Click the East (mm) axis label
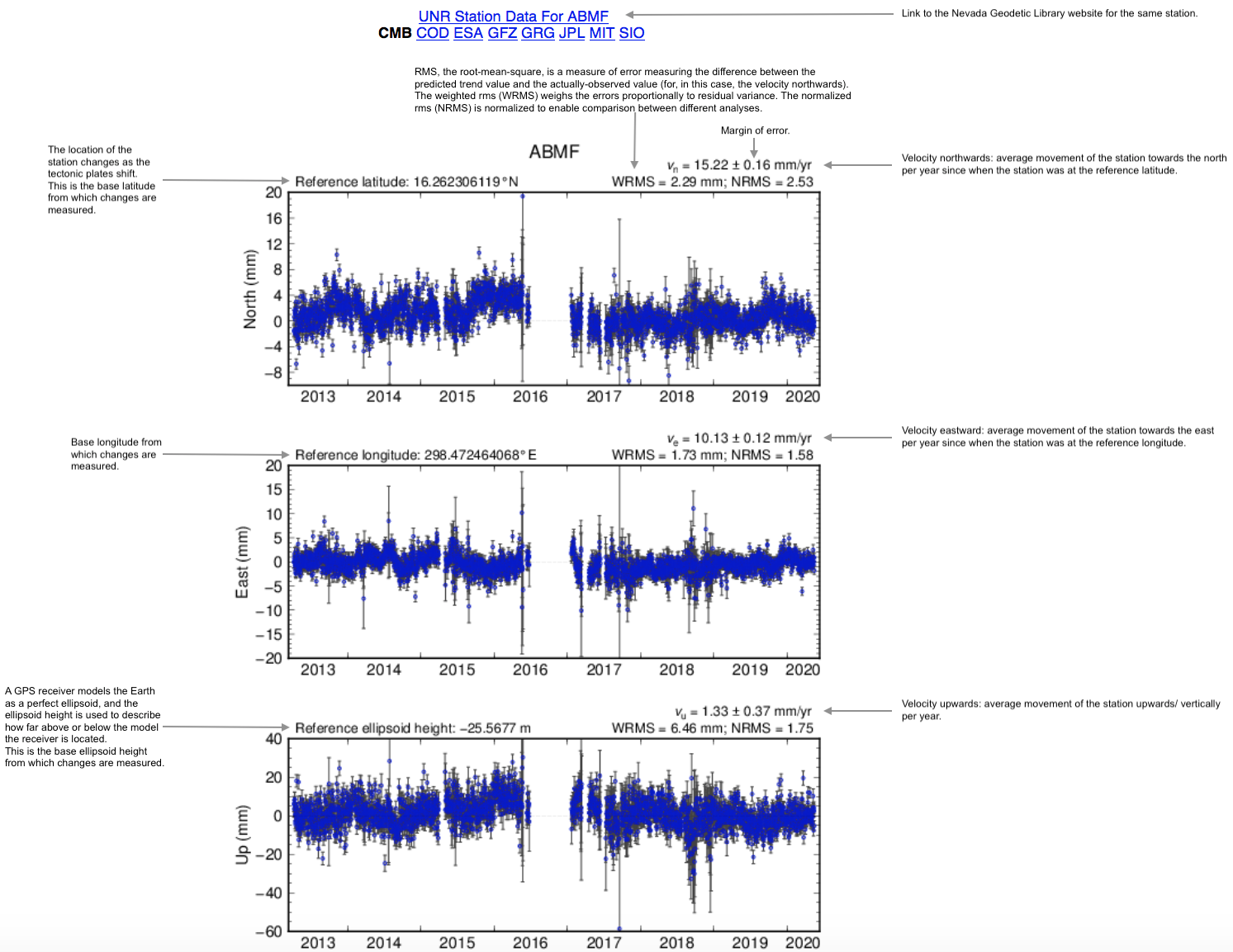 tap(242, 562)
